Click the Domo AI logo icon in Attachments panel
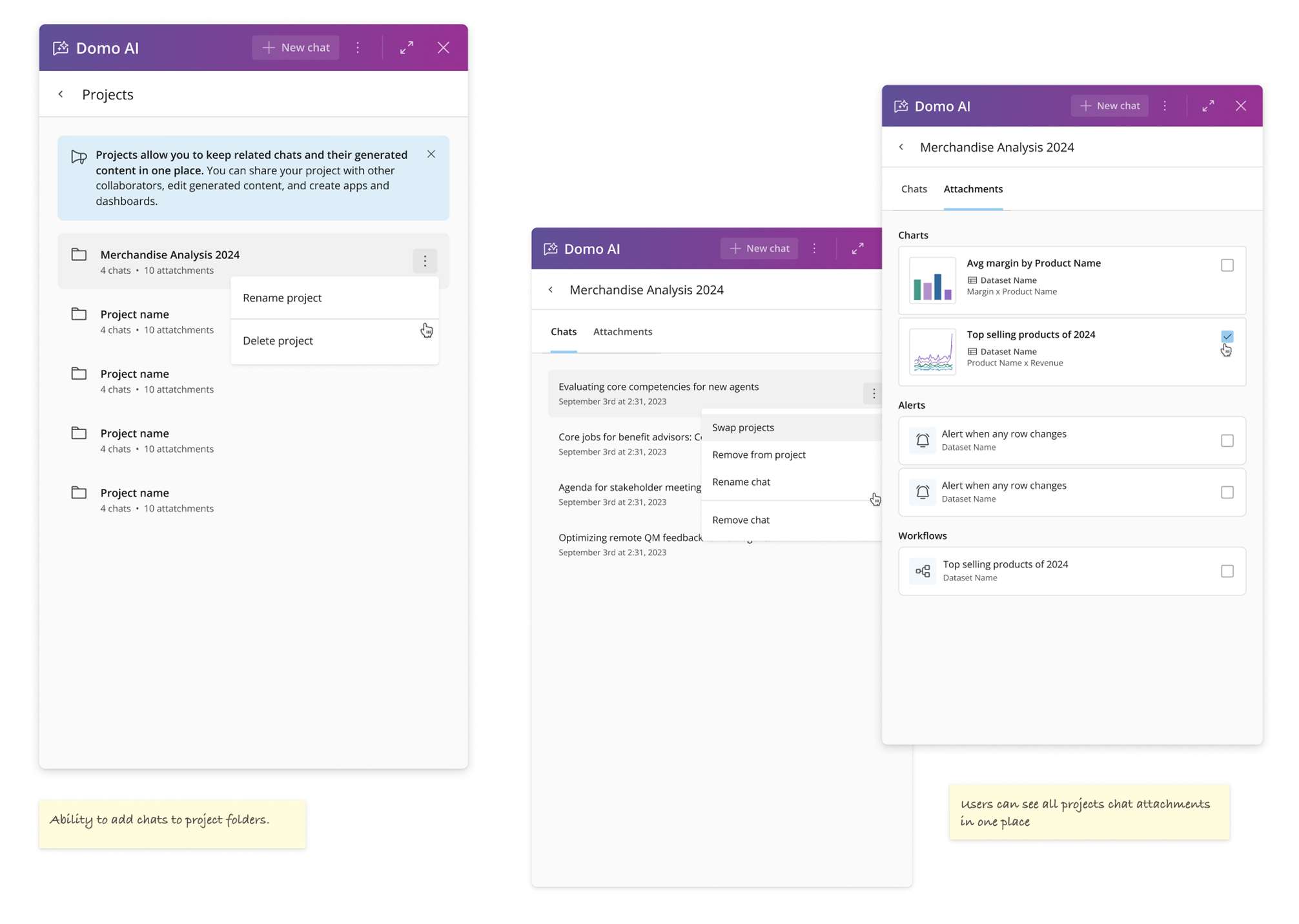The height and width of the screenshot is (924, 1299). pyautogui.click(x=901, y=106)
